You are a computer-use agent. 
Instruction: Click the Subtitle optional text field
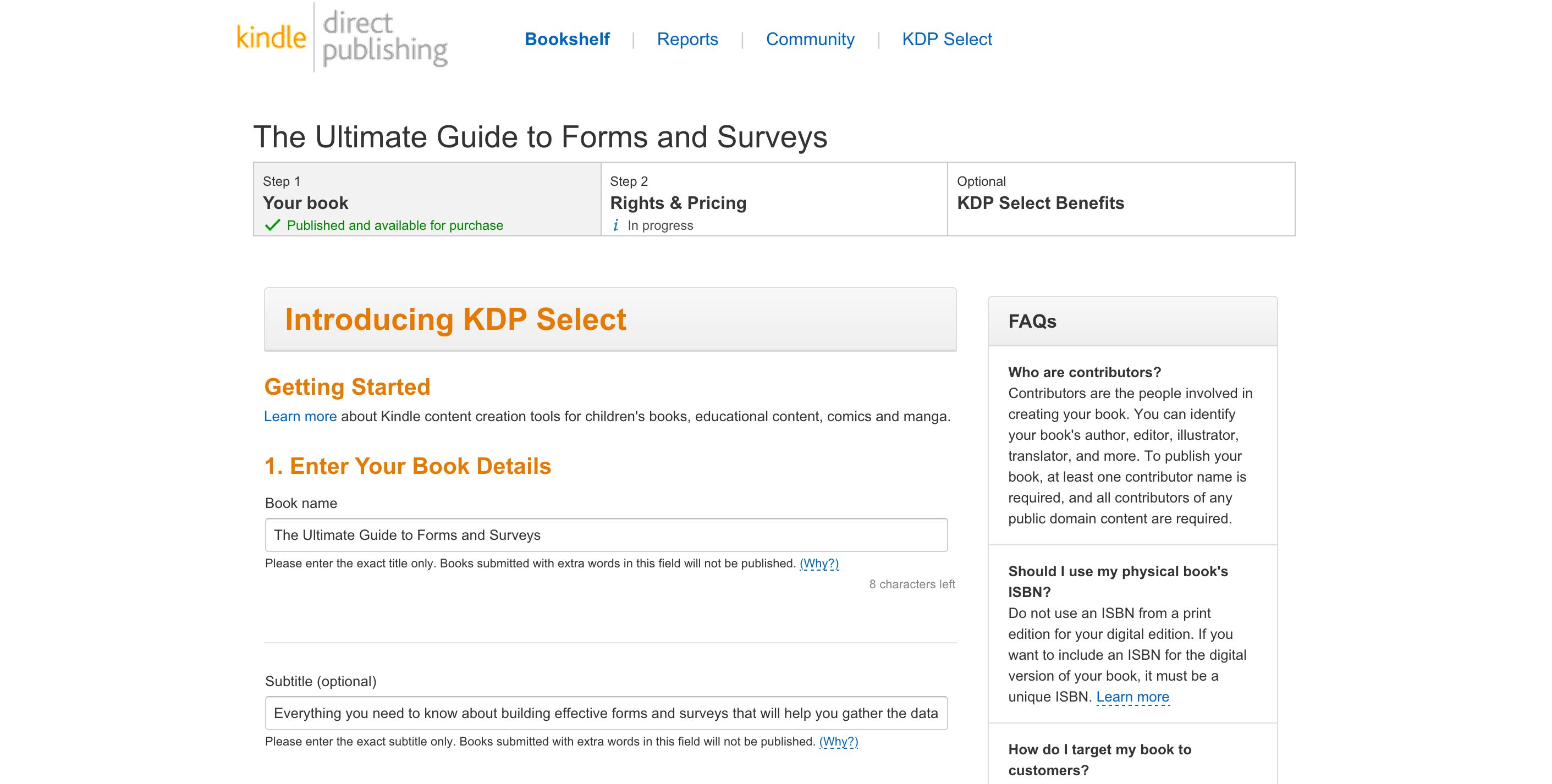coord(606,713)
